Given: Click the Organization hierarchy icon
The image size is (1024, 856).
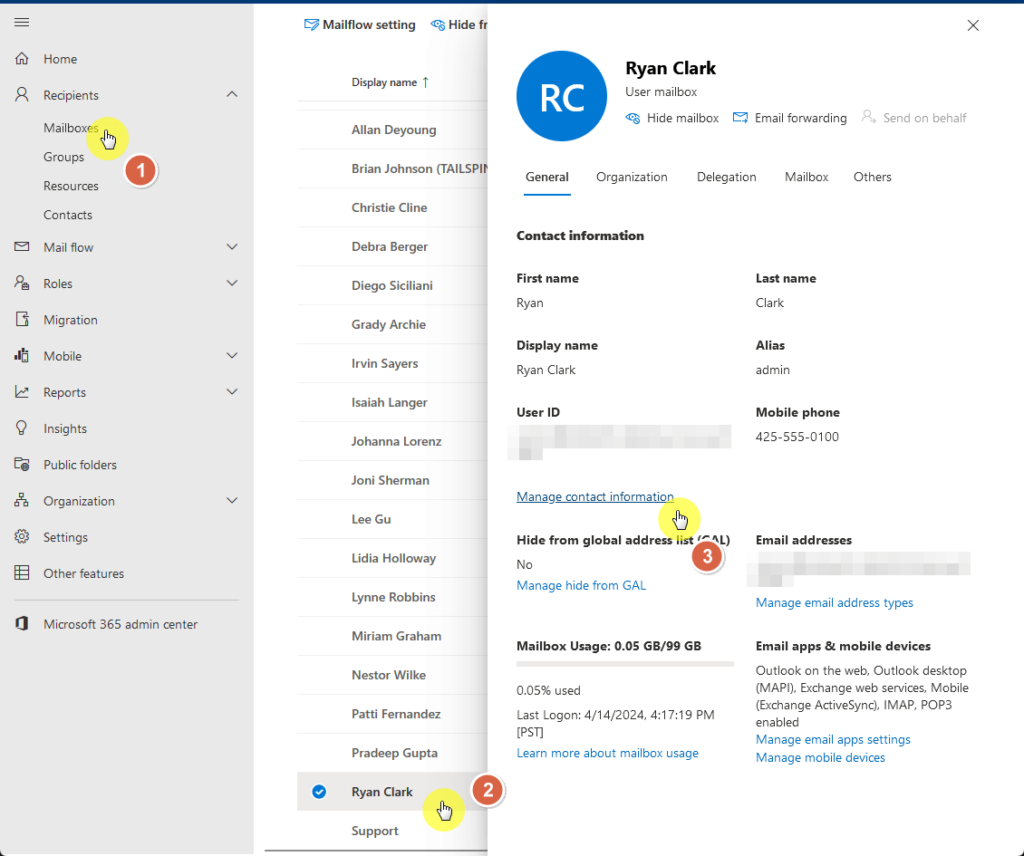Looking at the screenshot, I should coord(22,500).
